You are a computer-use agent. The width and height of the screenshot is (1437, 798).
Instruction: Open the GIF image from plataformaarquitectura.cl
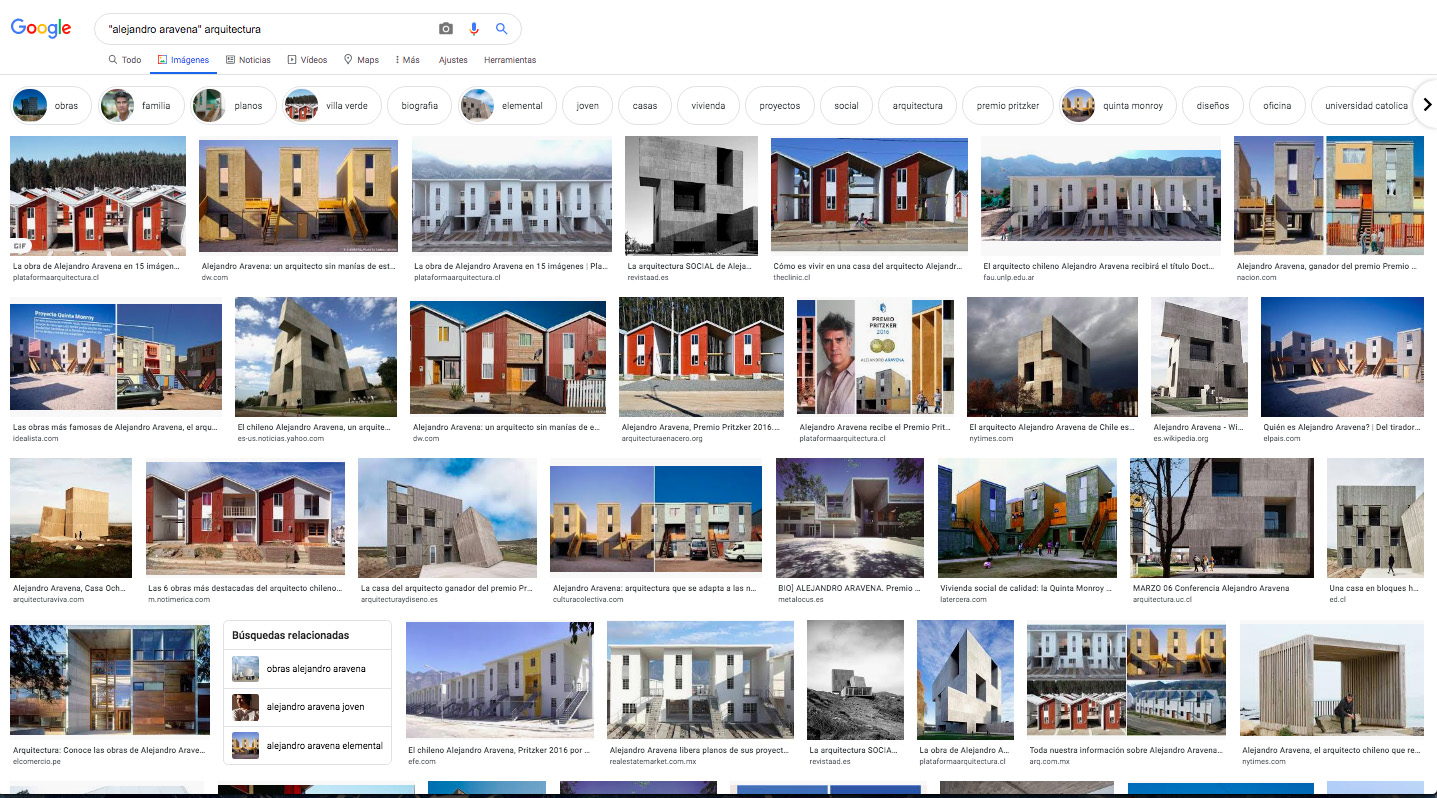point(98,195)
